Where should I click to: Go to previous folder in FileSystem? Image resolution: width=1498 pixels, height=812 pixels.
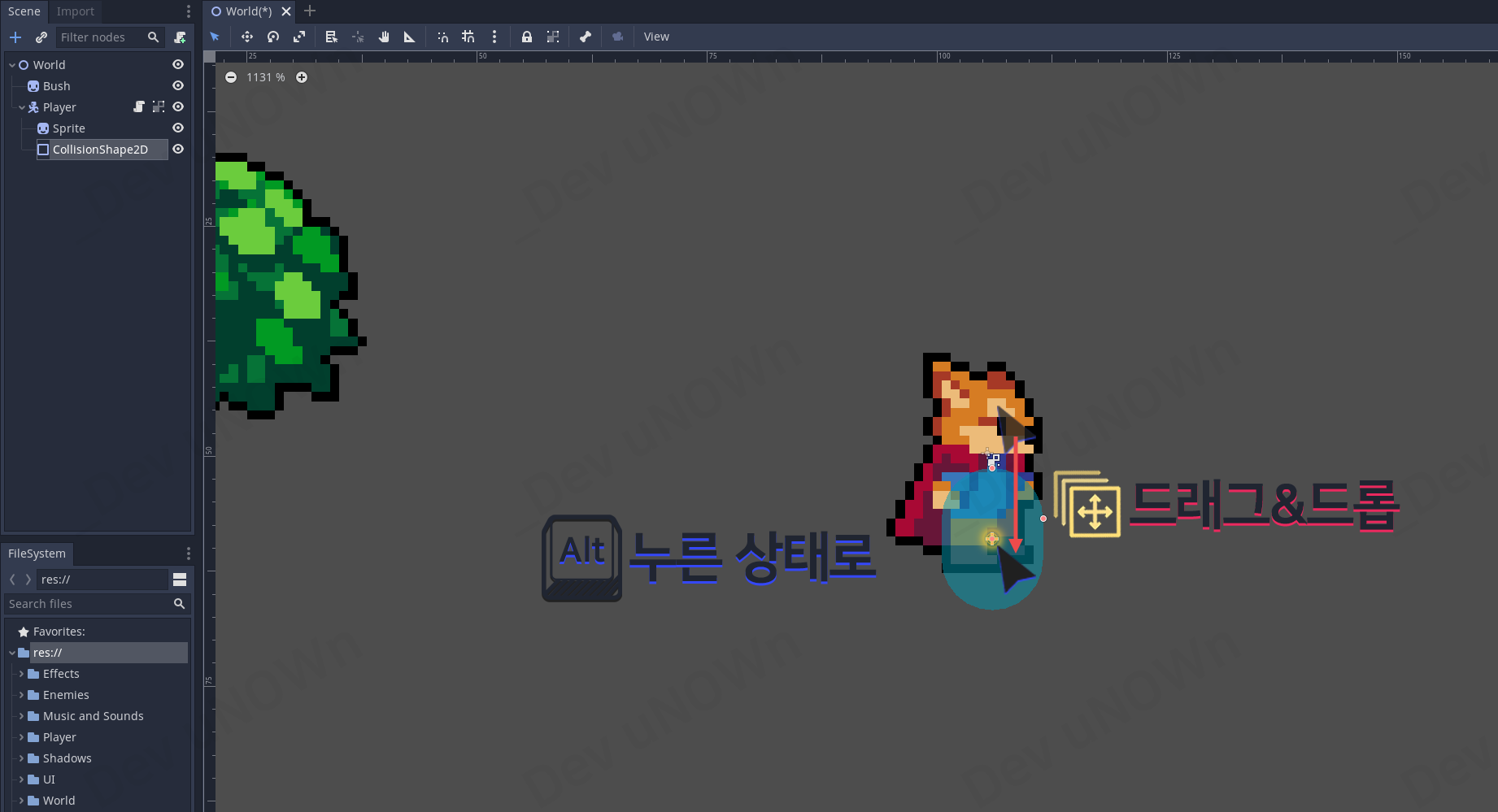coord(12,580)
